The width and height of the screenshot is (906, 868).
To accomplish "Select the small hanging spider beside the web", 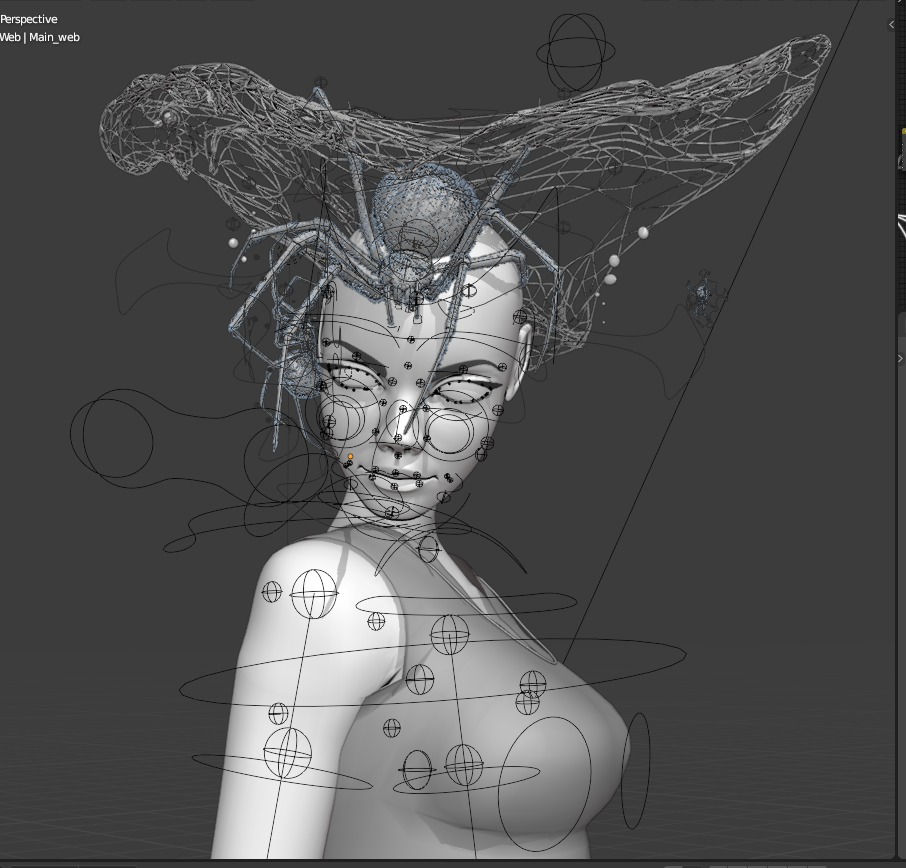I will [703, 295].
